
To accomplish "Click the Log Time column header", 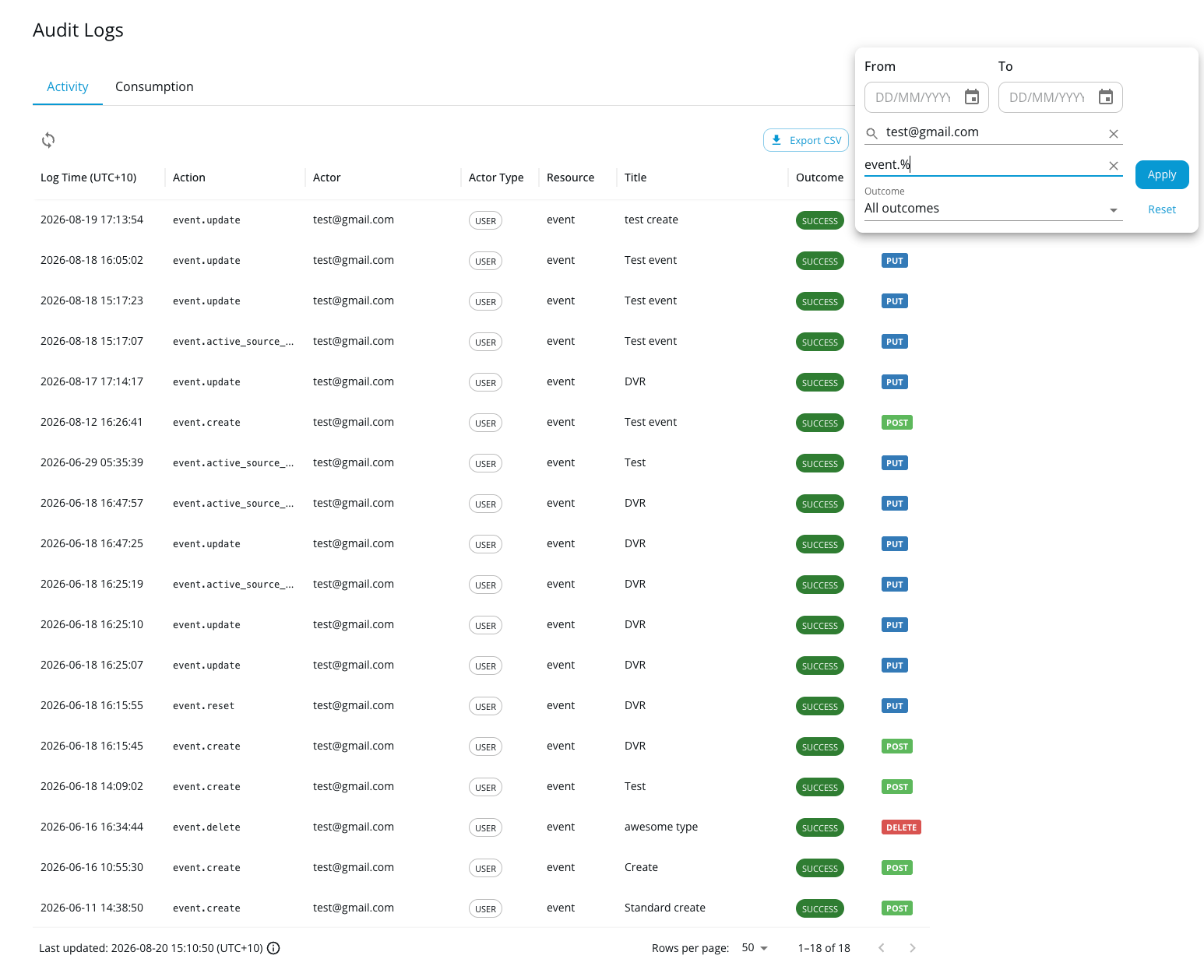I will click(x=88, y=177).
